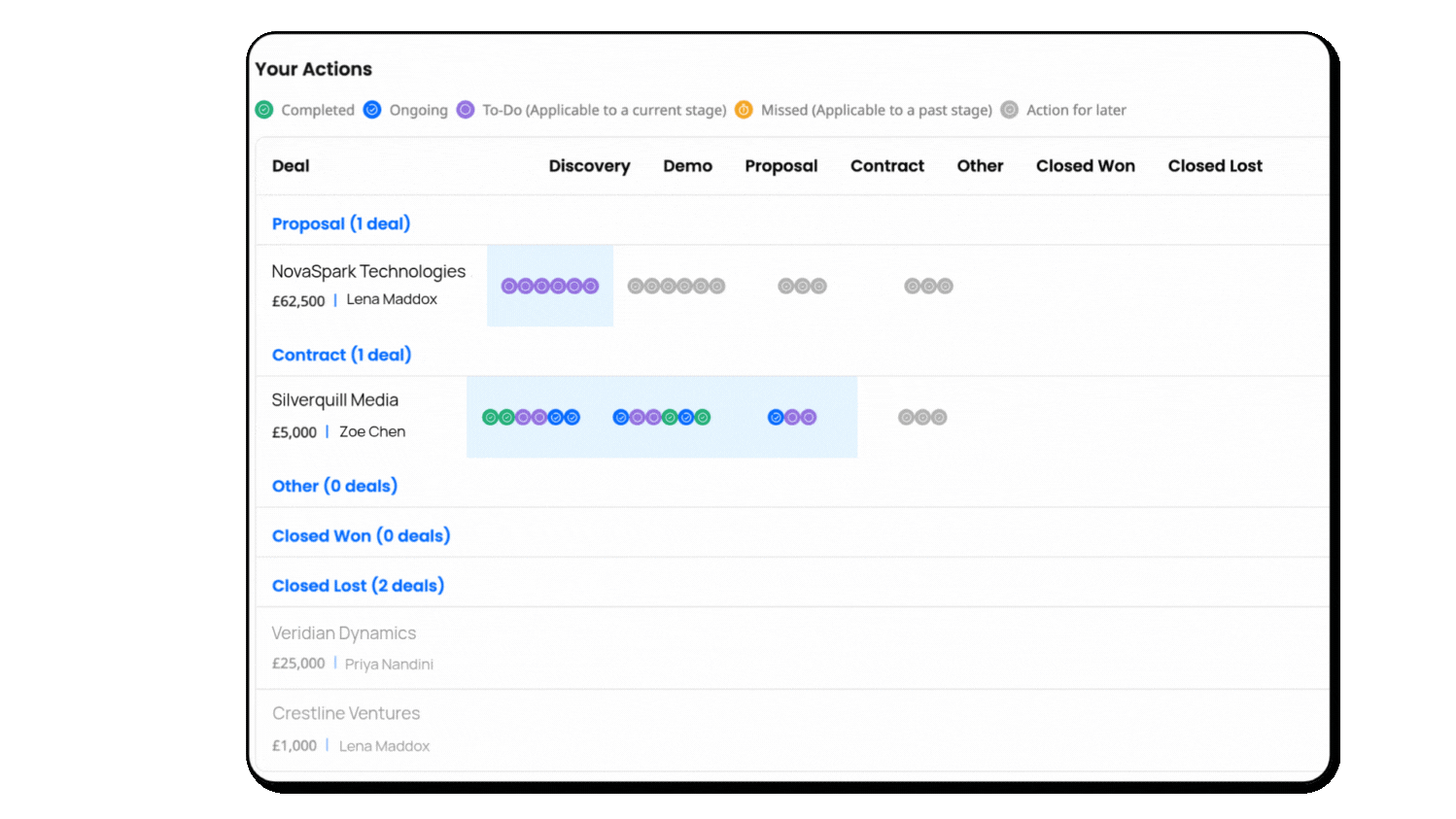Click the green Completed legend icon

[x=264, y=110]
